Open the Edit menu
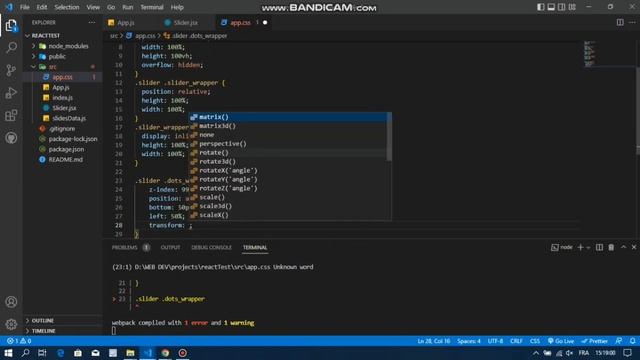Image resolution: width=640 pixels, height=360 pixels. click(x=42, y=7)
